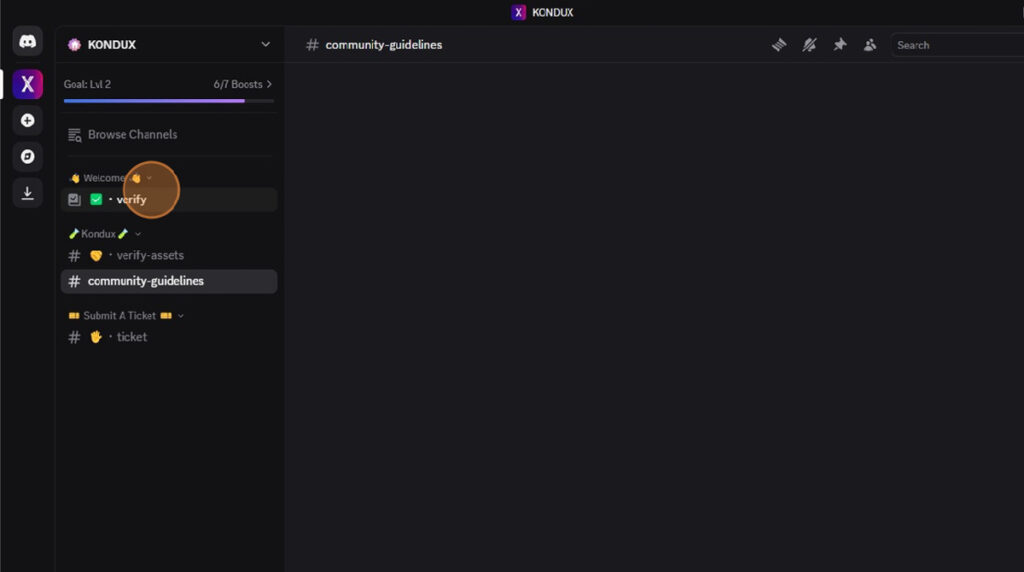
Task: Click the KONDUX server badge icon in header
Action: tap(74, 44)
